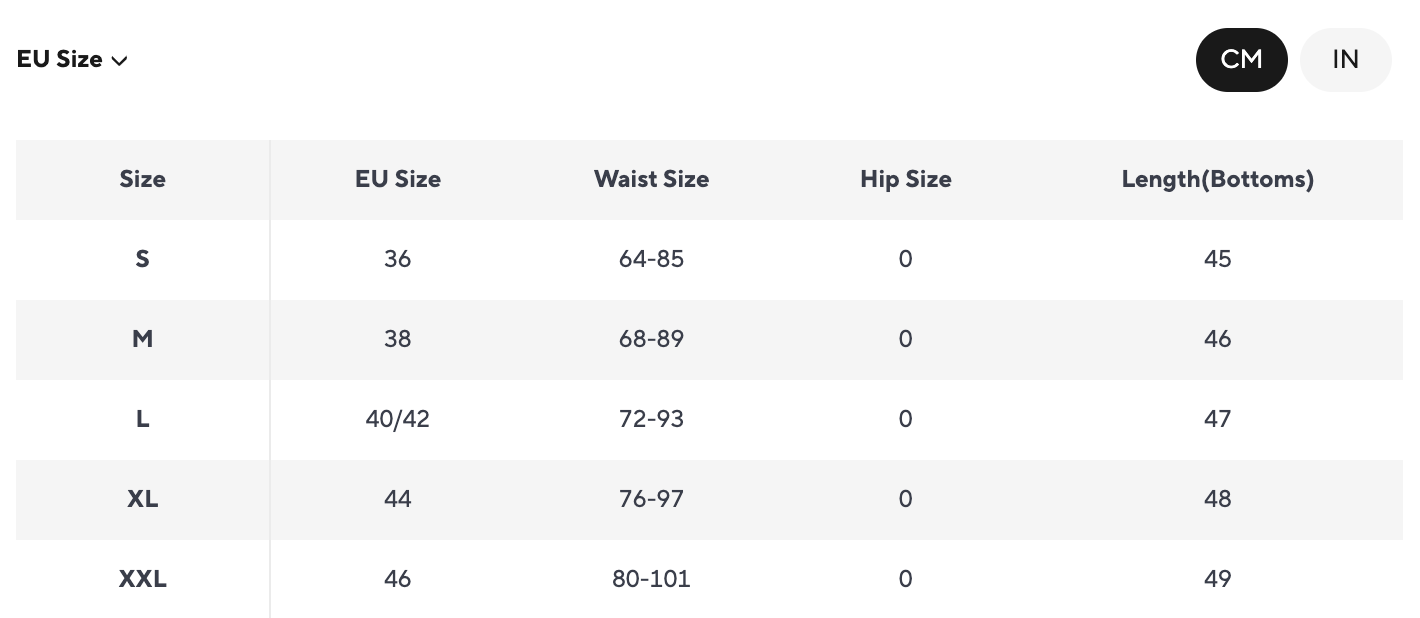Screen dimensions: 1420x618
Task: Select the XL size row label
Action: point(142,499)
